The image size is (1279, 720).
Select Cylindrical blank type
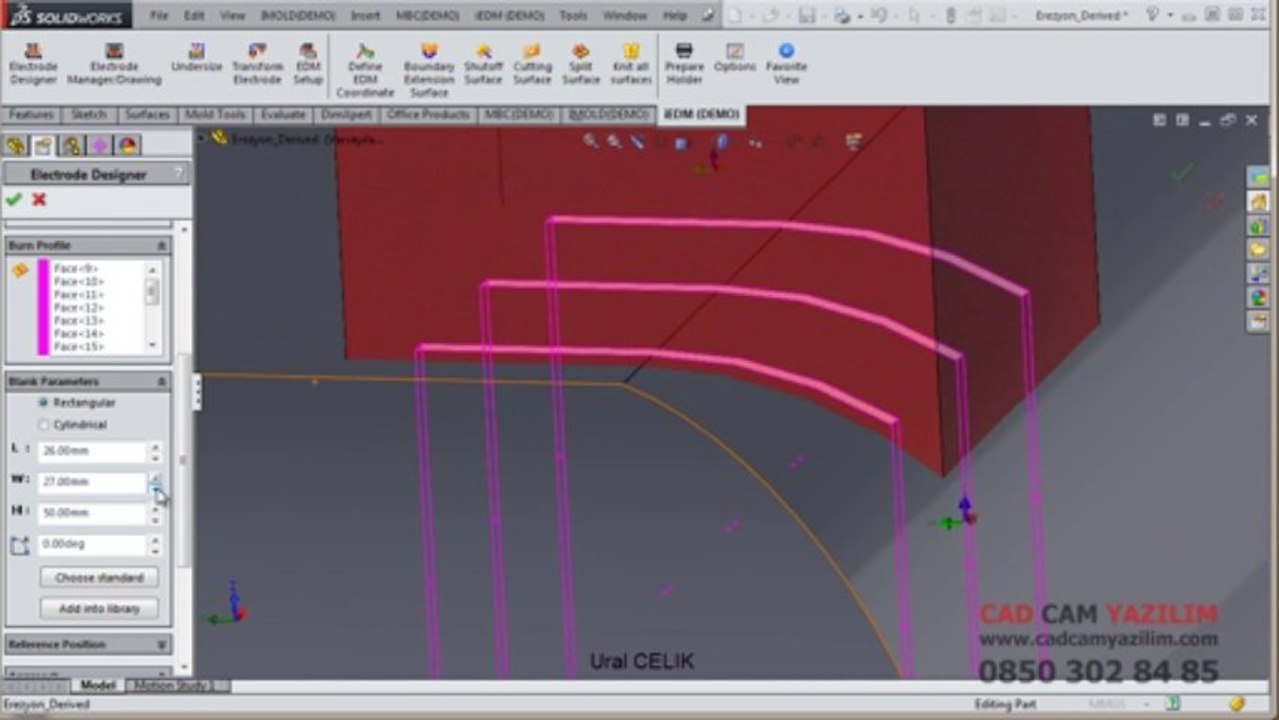(44, 425)
